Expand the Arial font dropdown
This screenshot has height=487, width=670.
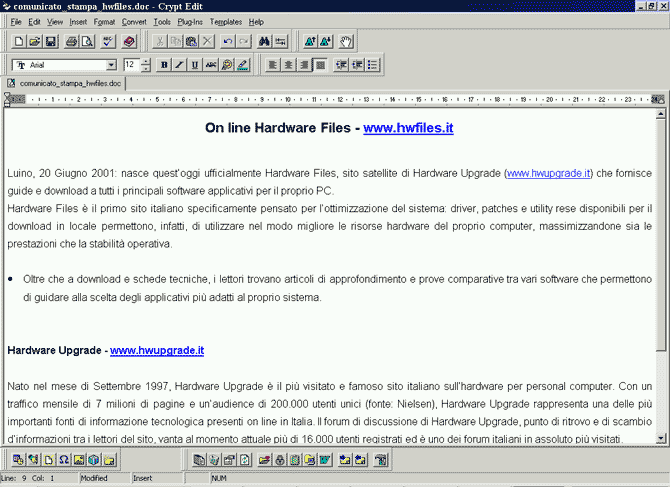(111, 65)
